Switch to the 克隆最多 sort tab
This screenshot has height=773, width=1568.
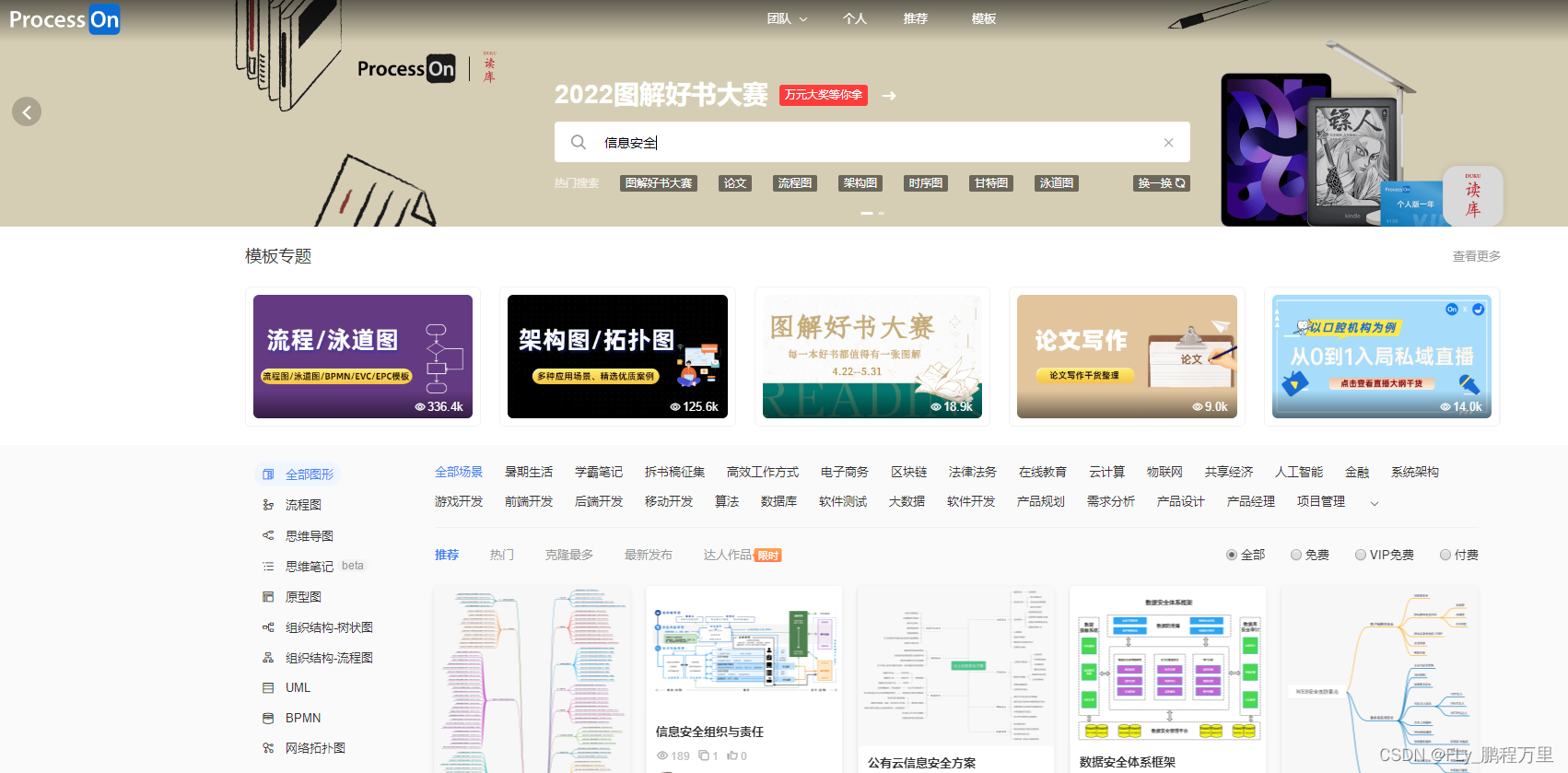[x=569, y=555]
